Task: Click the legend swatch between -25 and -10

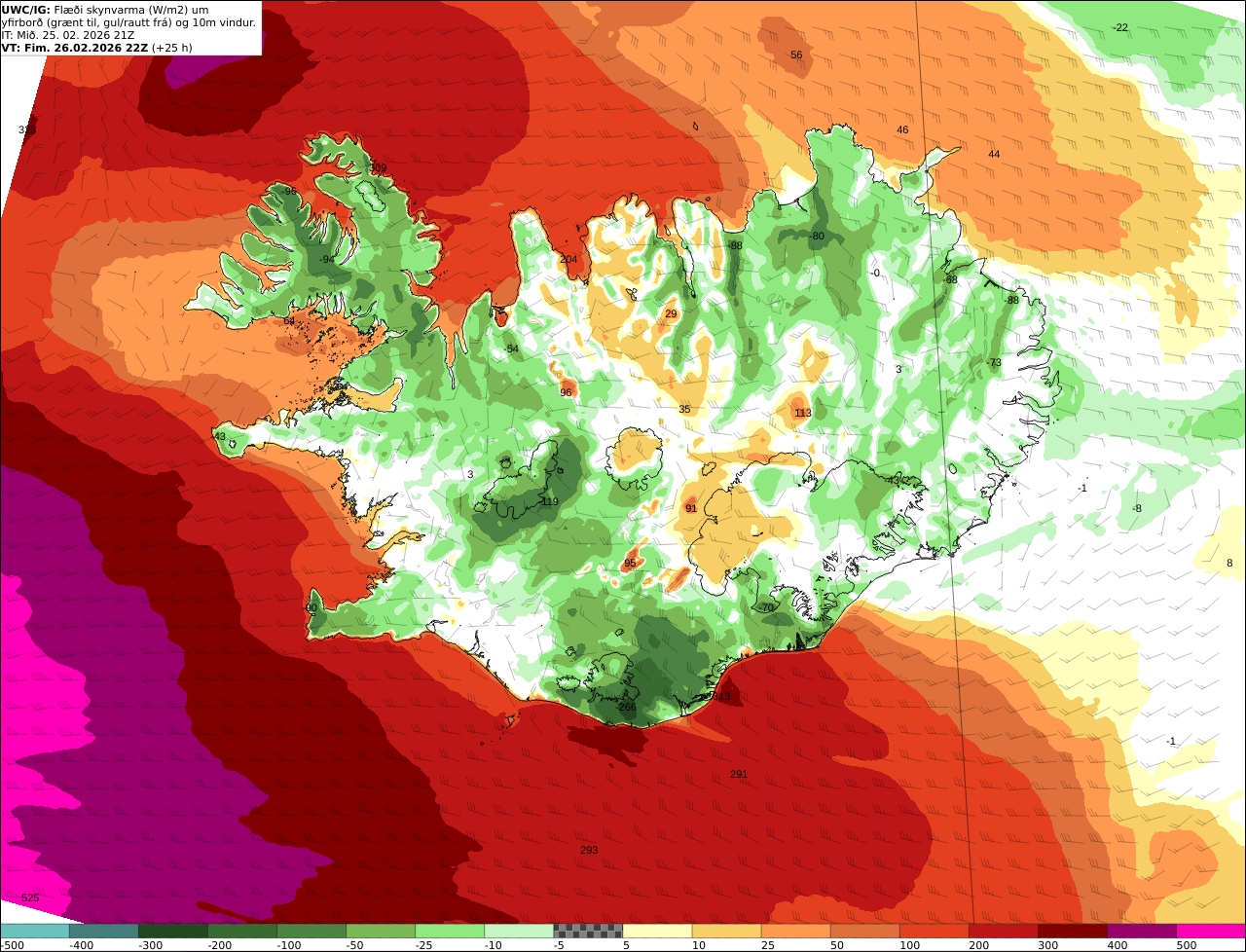Action: [x=449, y=931]
